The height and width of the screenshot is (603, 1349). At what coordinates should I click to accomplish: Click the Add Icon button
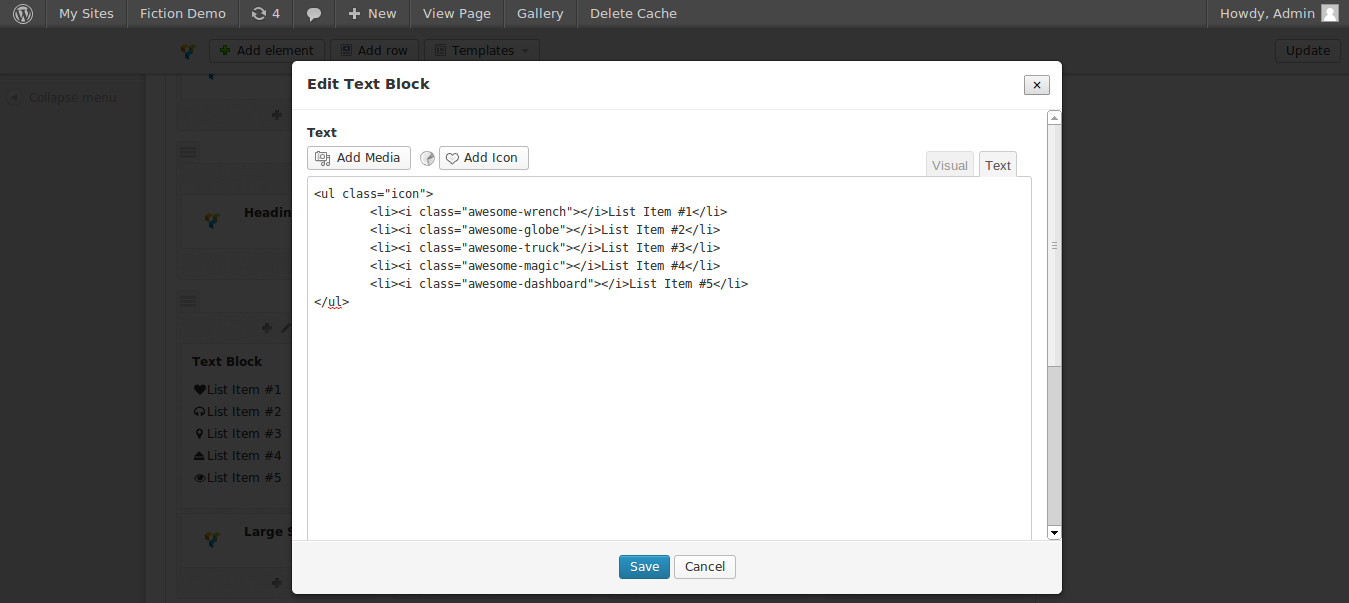(484, 158)
